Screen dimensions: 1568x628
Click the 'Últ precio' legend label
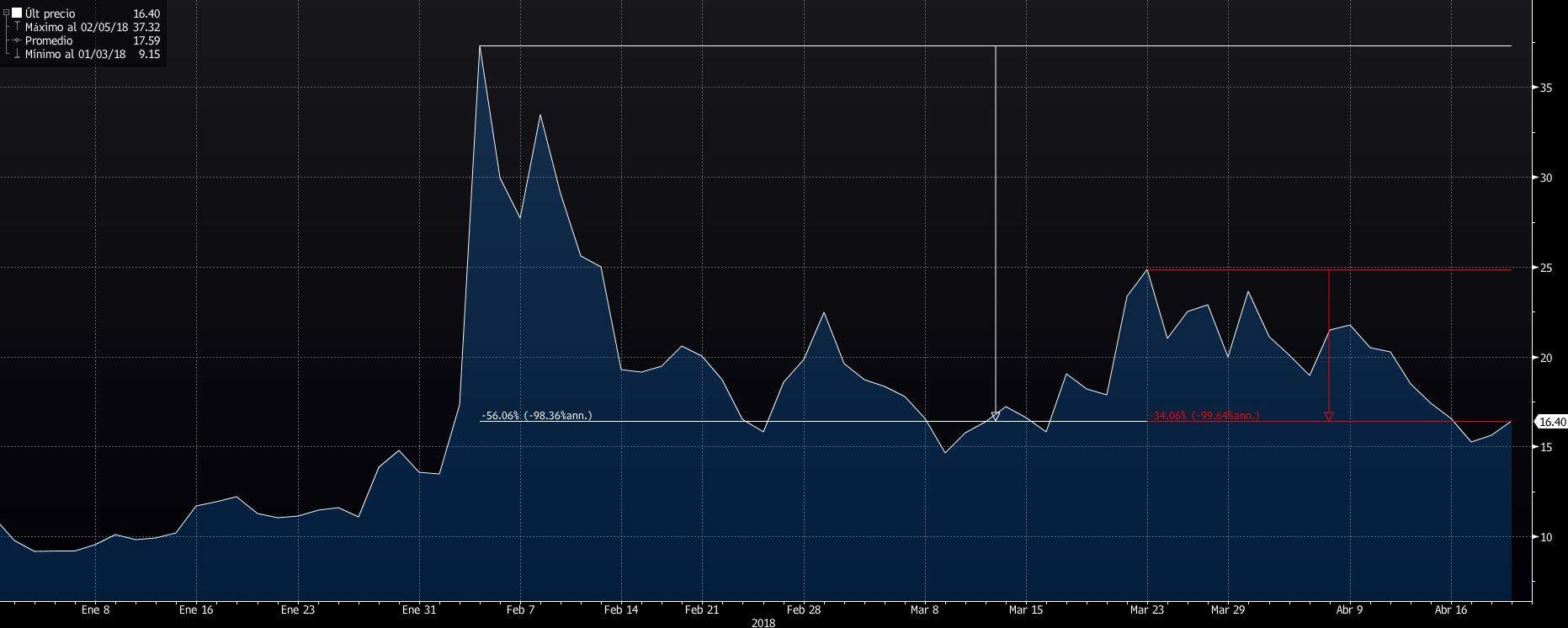pyautogui.click(x=50, y=13)
